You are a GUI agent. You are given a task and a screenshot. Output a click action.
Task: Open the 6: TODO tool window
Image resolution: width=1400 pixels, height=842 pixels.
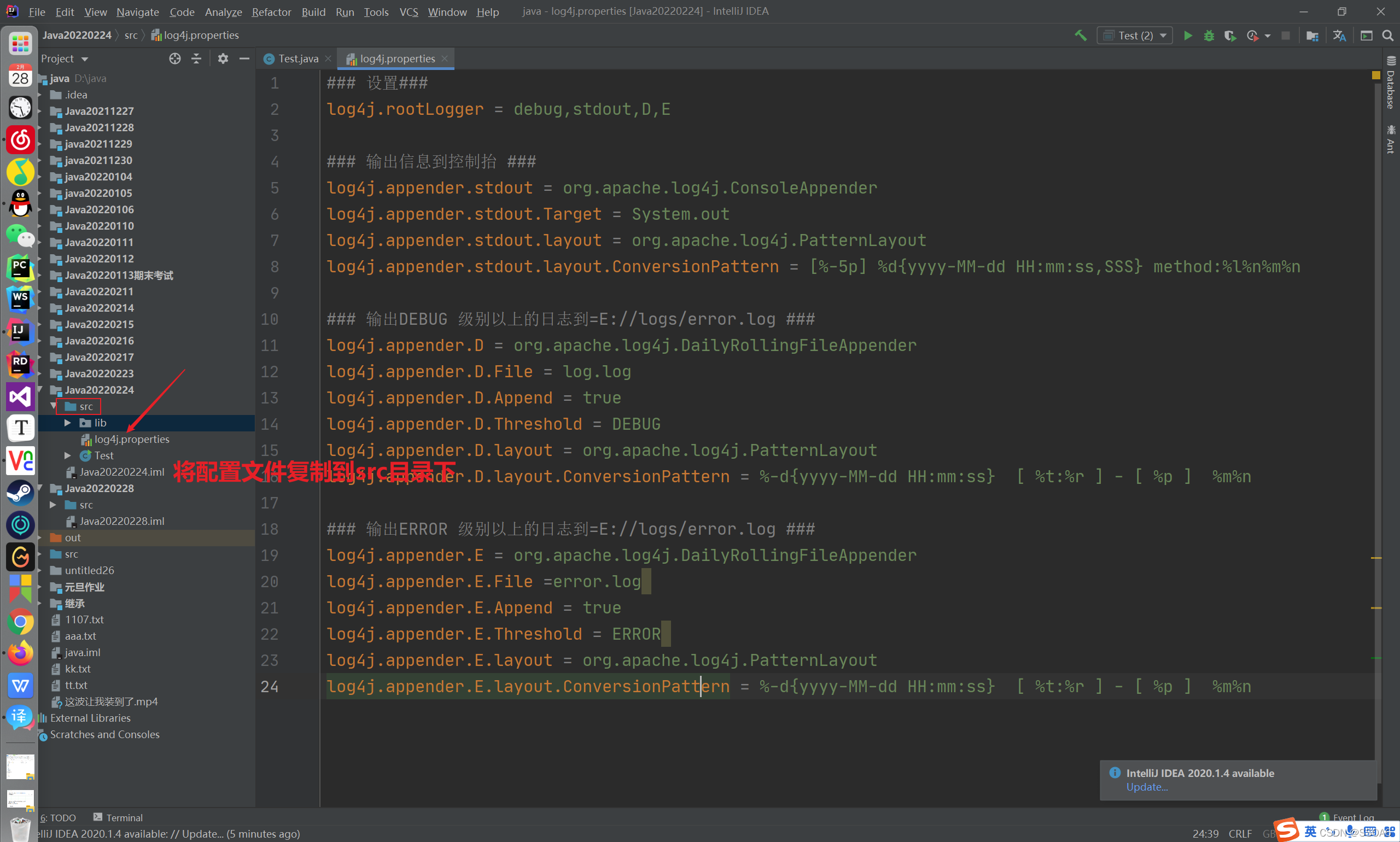(x=58, y=817)
